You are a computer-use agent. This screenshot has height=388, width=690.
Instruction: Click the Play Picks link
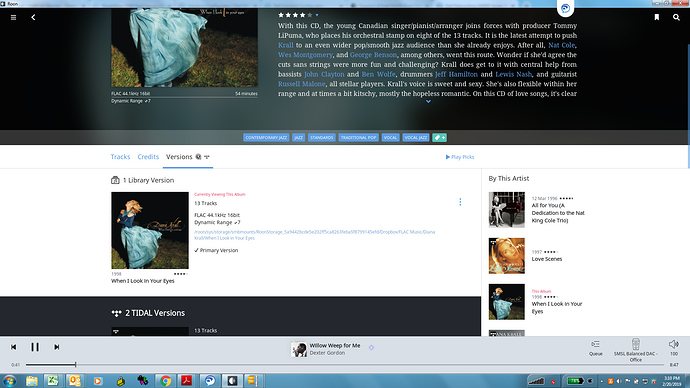pyautogui.click(x=460, y=157)
